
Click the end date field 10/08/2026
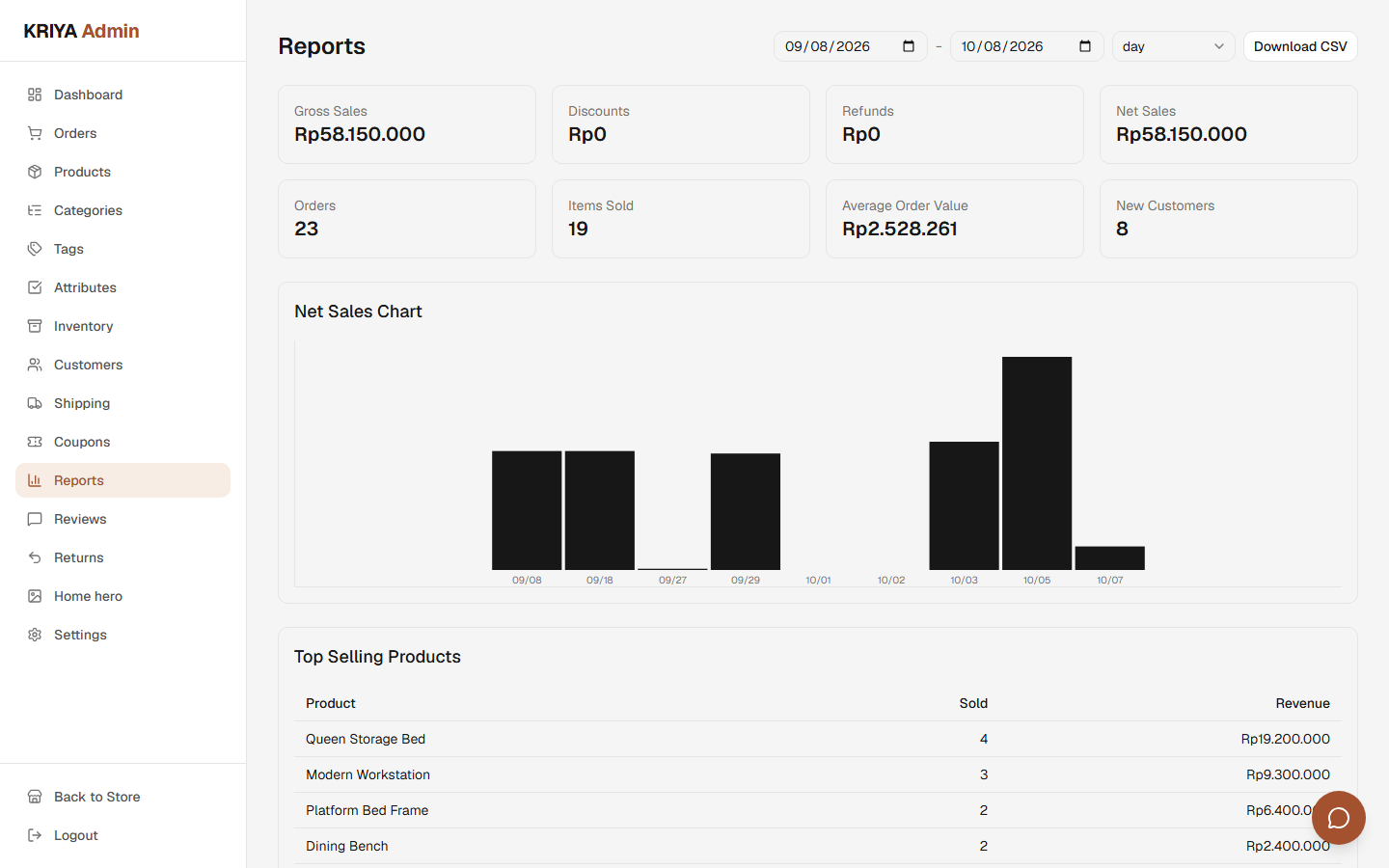[1026, 46]
